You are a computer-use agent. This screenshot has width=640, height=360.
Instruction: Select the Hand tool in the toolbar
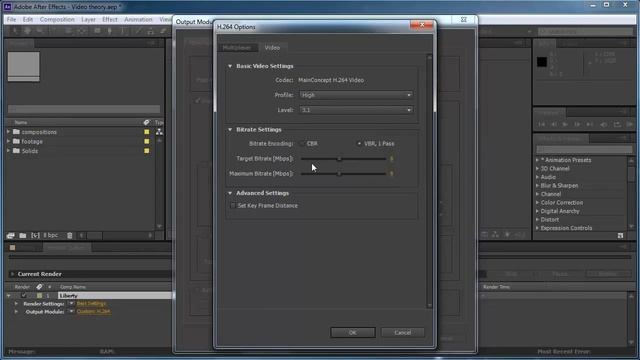(27, 31)
